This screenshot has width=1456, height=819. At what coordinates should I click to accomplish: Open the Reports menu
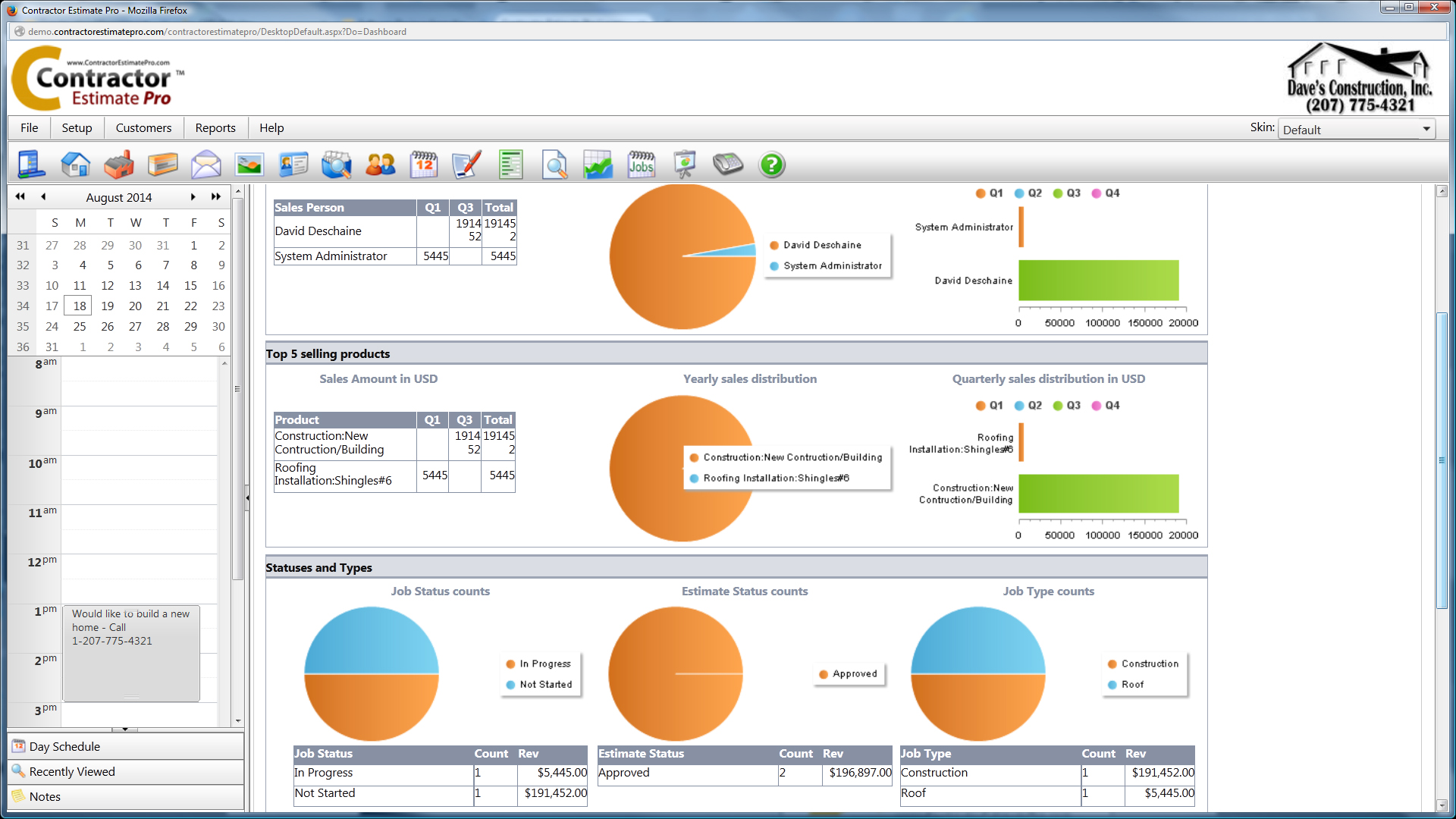[x=215, y=127]
